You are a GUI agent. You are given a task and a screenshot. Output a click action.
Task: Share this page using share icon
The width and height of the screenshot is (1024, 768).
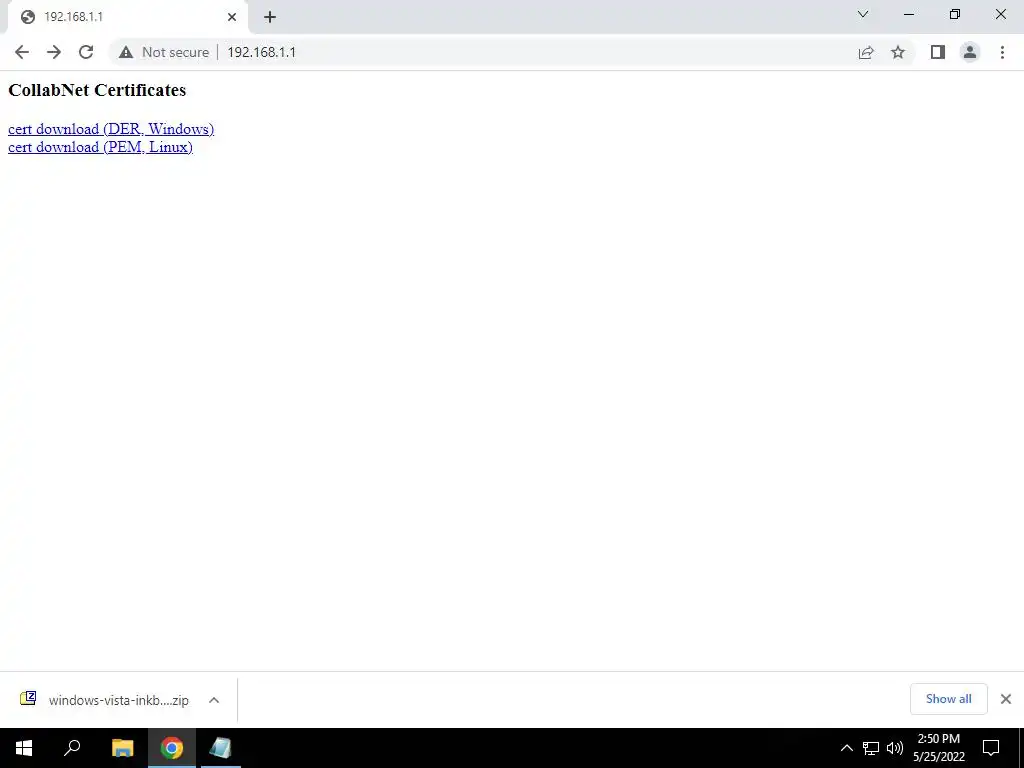coord(866,52)
